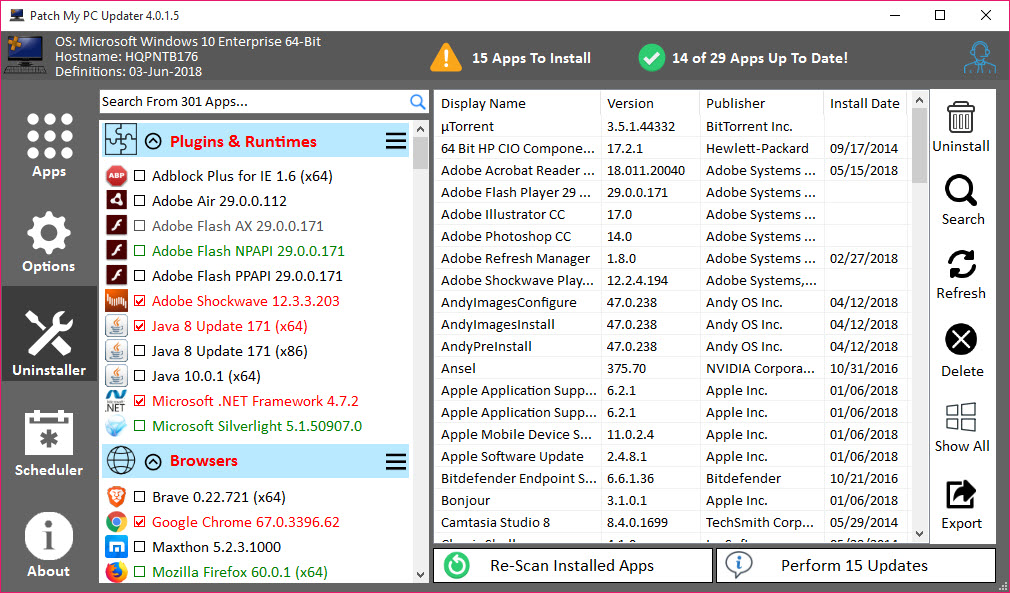Select the Uninstaller tools section
Screen dimensions: 1010x593
tap(49, 334)
